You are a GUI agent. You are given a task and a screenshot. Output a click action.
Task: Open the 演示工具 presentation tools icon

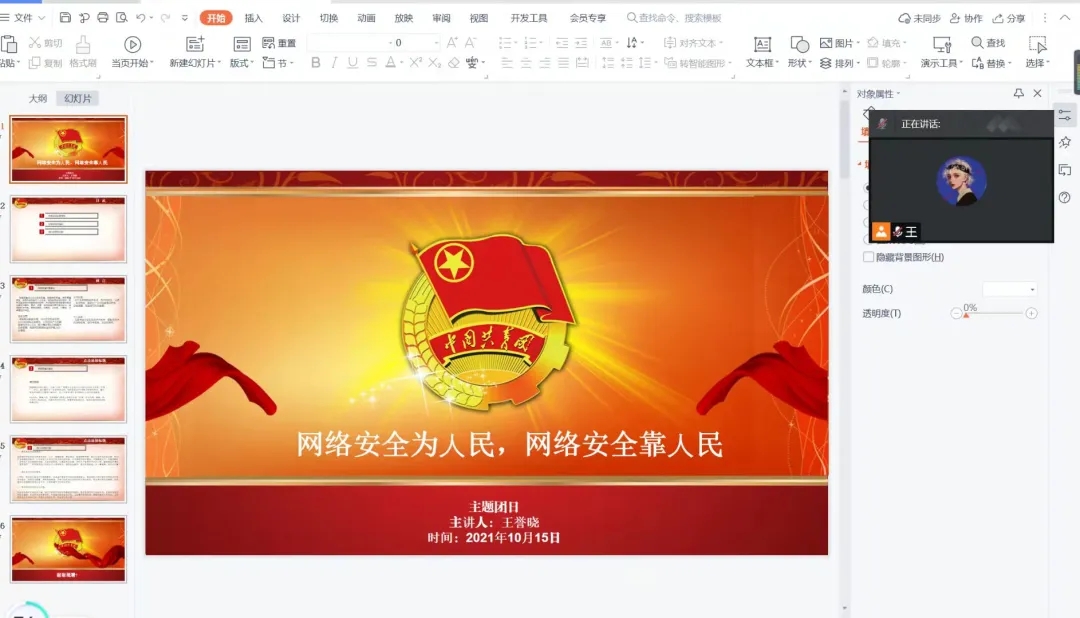(x=941, y=44)
